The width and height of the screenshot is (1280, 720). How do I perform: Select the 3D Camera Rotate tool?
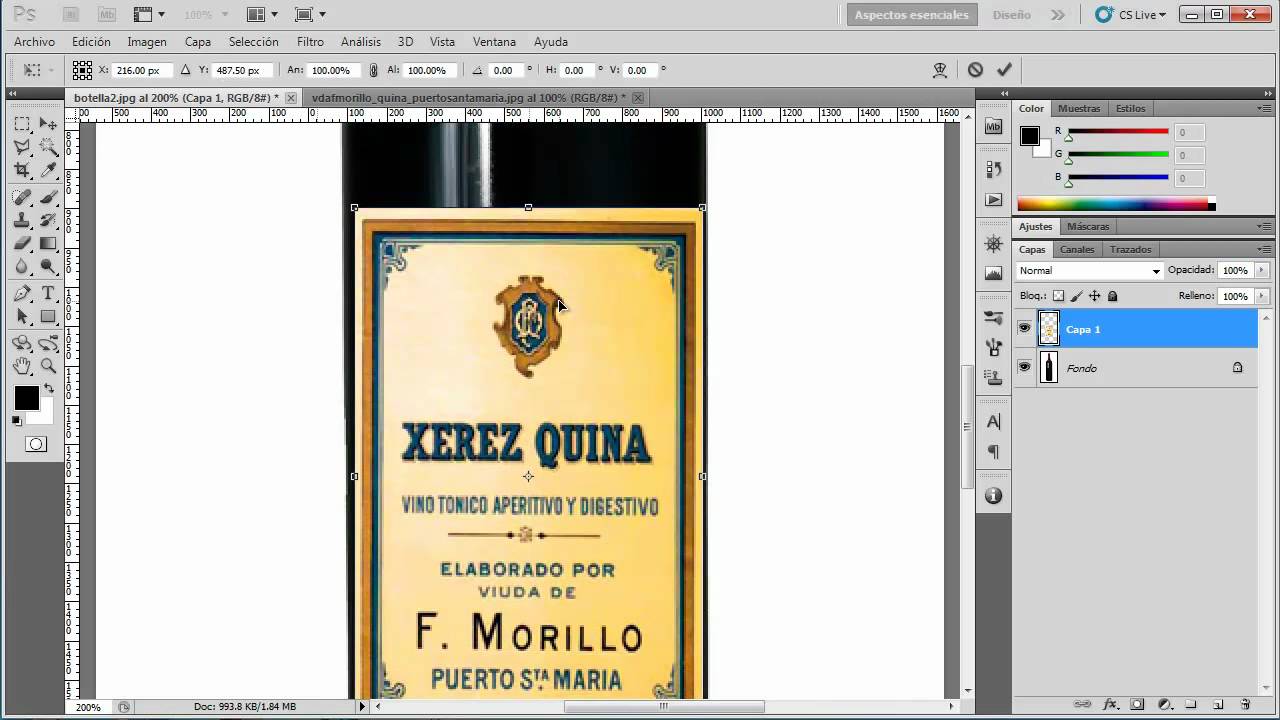click(48, 343)
